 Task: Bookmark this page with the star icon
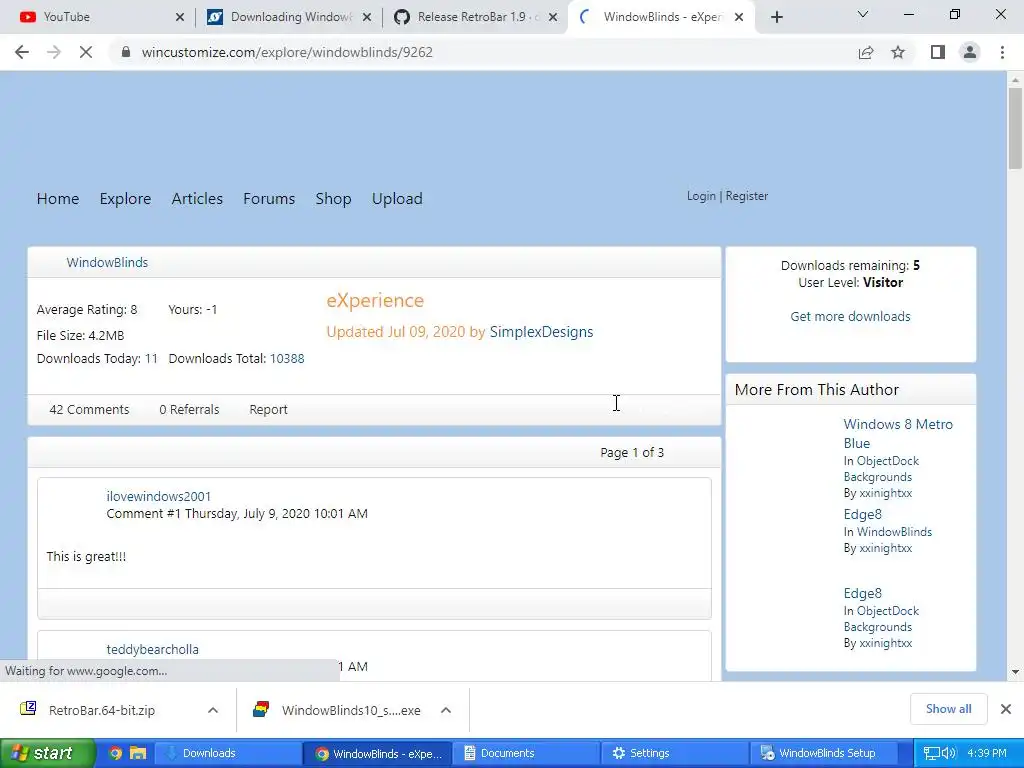(898, 52)
